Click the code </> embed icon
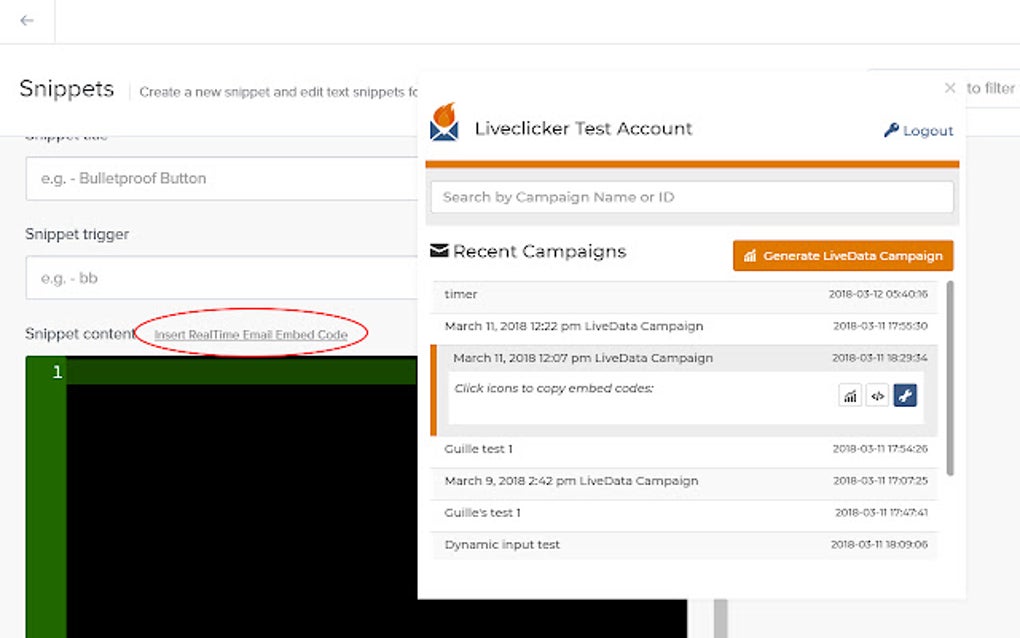 (877, 395)
